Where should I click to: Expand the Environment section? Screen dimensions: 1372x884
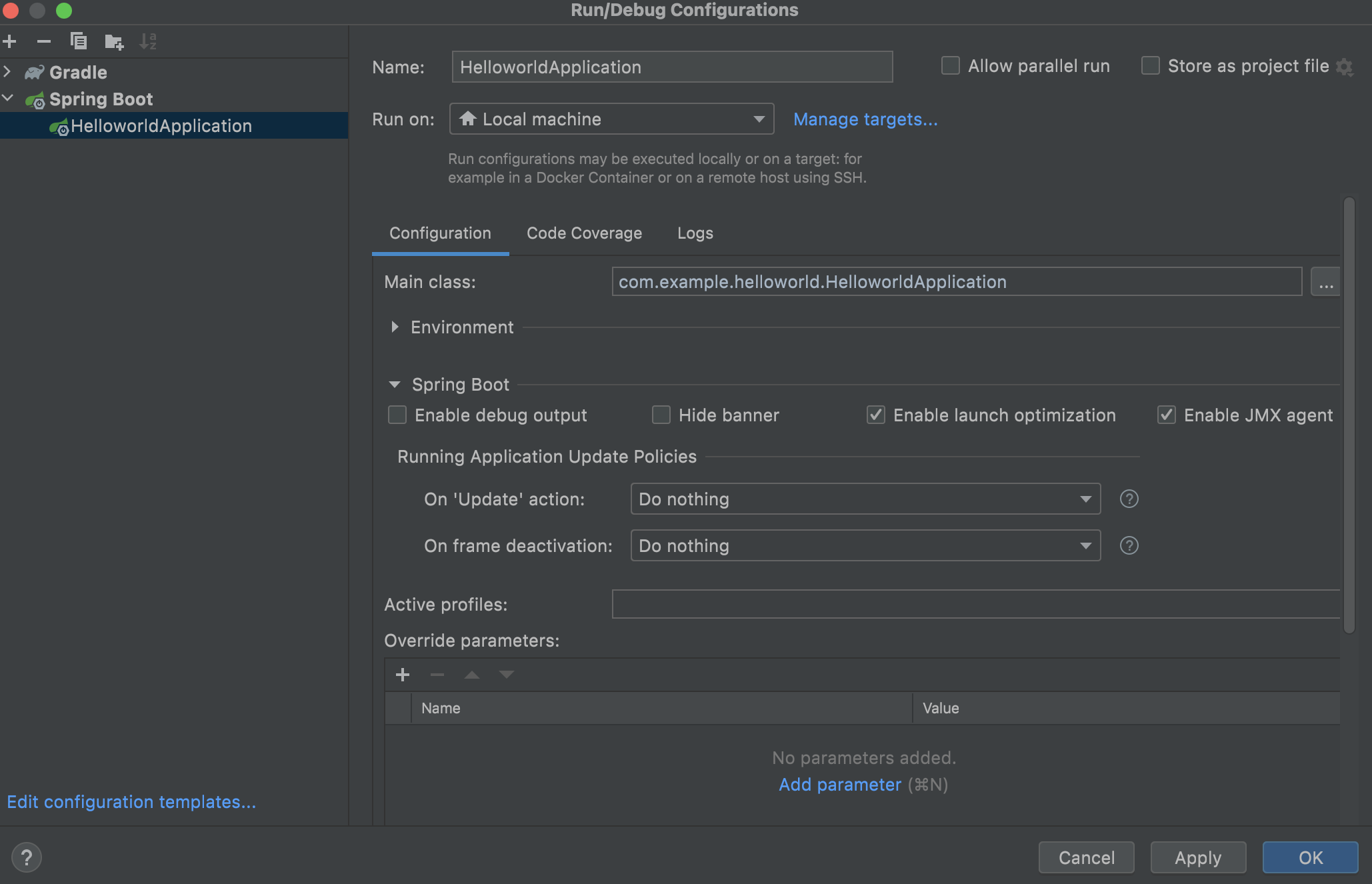tap(395, 327)
